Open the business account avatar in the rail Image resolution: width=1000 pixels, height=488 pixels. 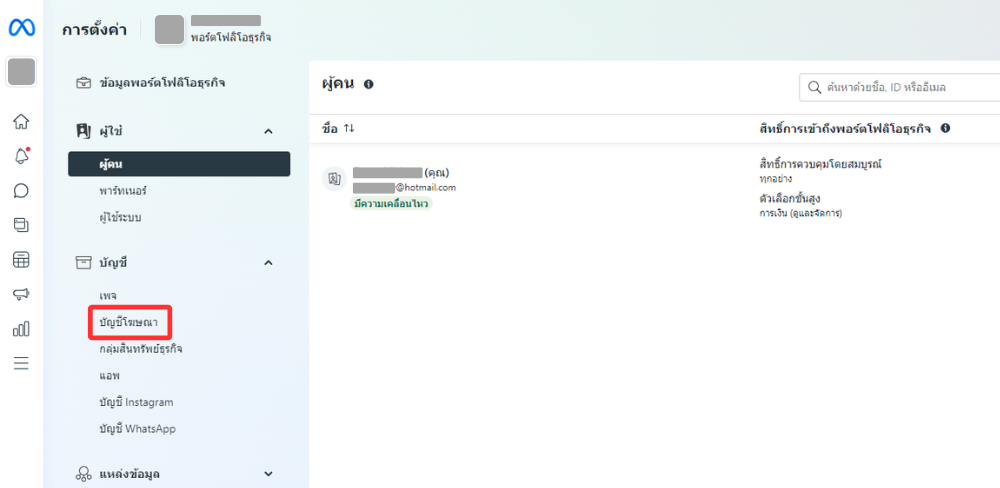pyautogui.click(x=22, y=71)
